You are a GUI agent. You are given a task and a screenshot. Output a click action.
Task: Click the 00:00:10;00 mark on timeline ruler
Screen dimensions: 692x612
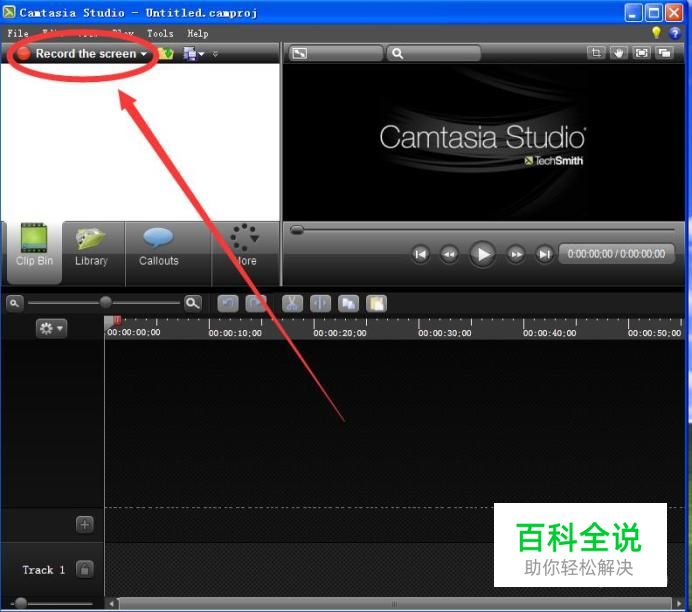pos(235,333)
